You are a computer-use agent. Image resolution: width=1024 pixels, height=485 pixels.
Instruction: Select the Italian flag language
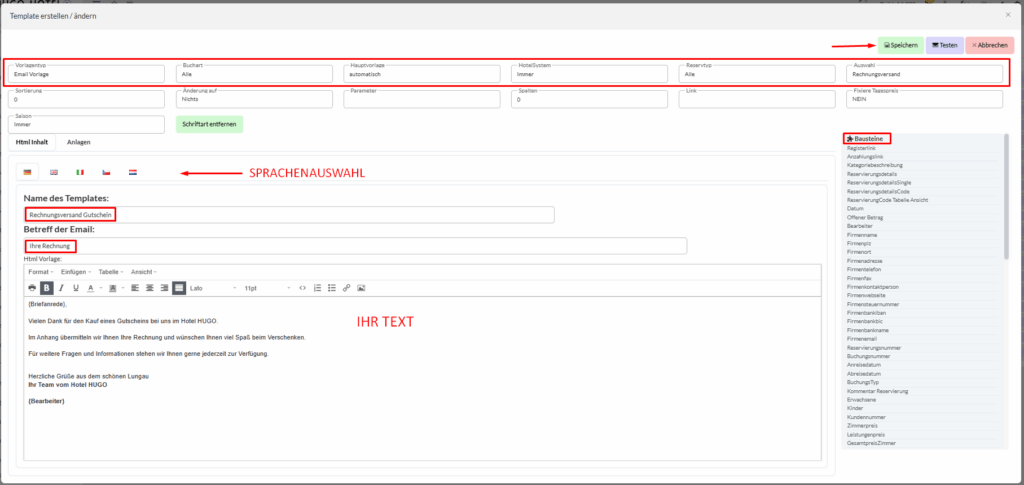pos(80,172)
